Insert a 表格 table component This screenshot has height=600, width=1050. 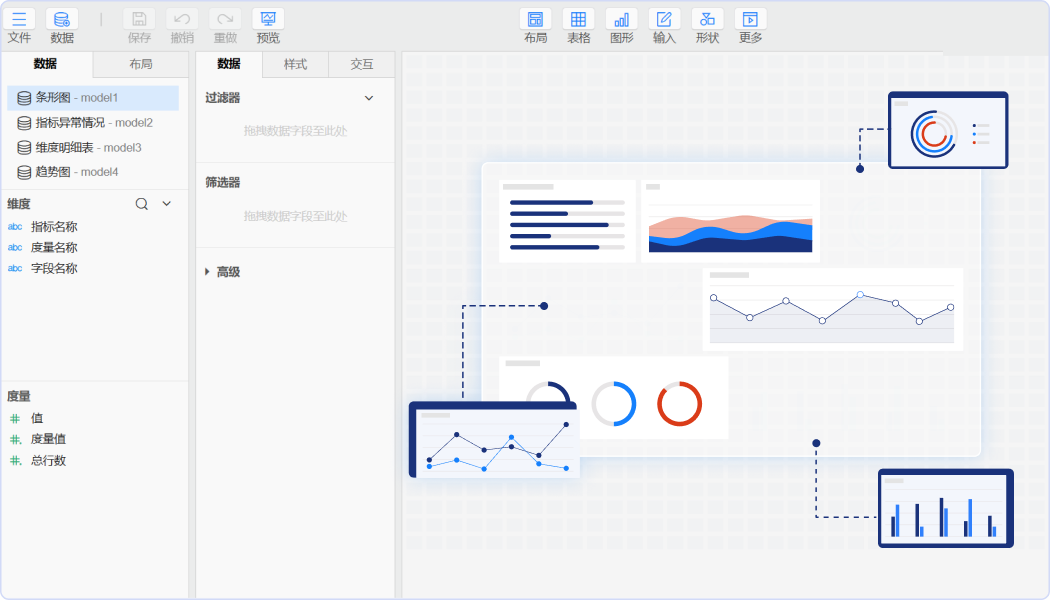[578, 19]
